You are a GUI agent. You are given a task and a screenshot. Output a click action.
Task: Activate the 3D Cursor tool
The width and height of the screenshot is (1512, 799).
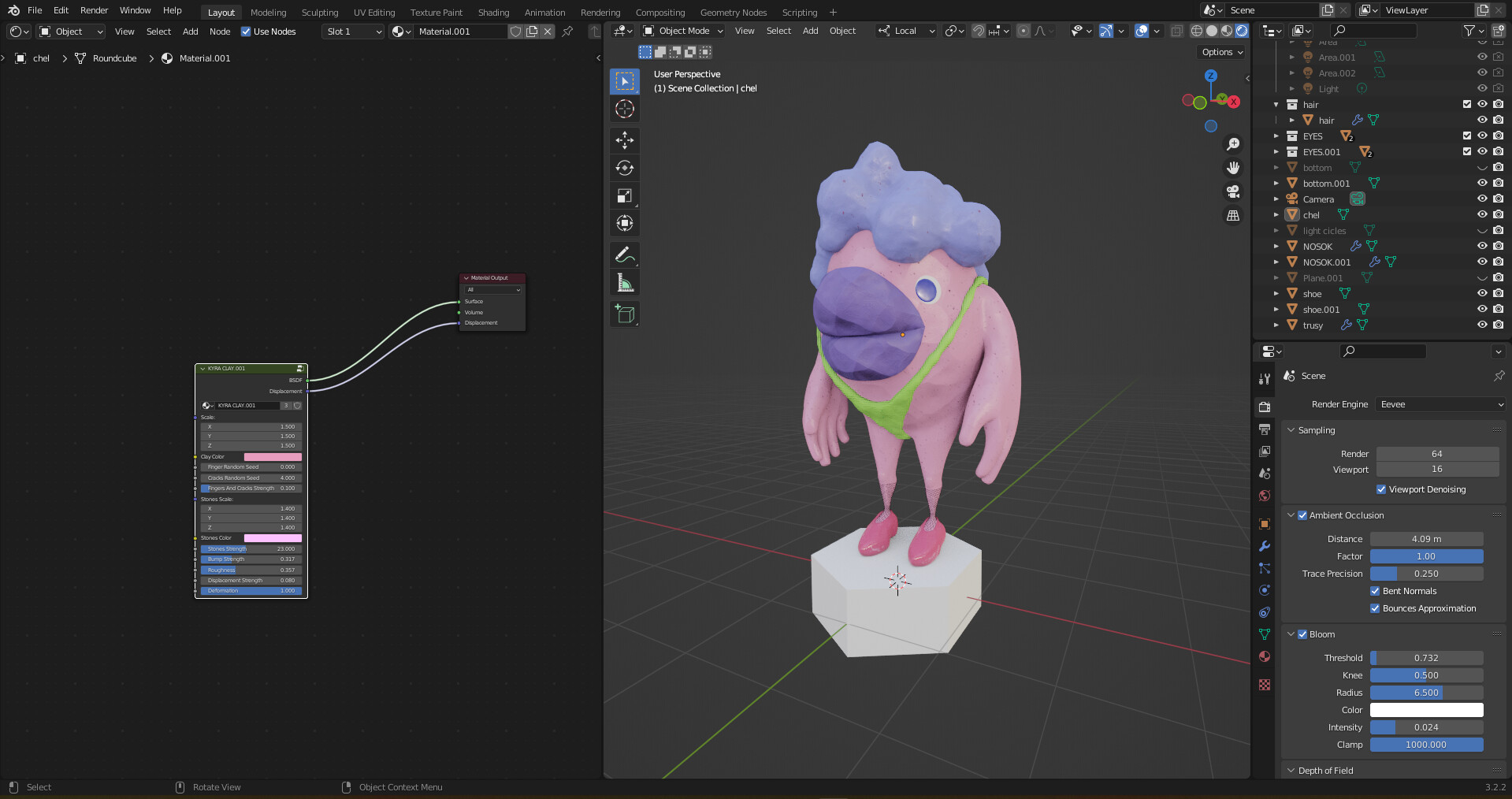point(625,109)
